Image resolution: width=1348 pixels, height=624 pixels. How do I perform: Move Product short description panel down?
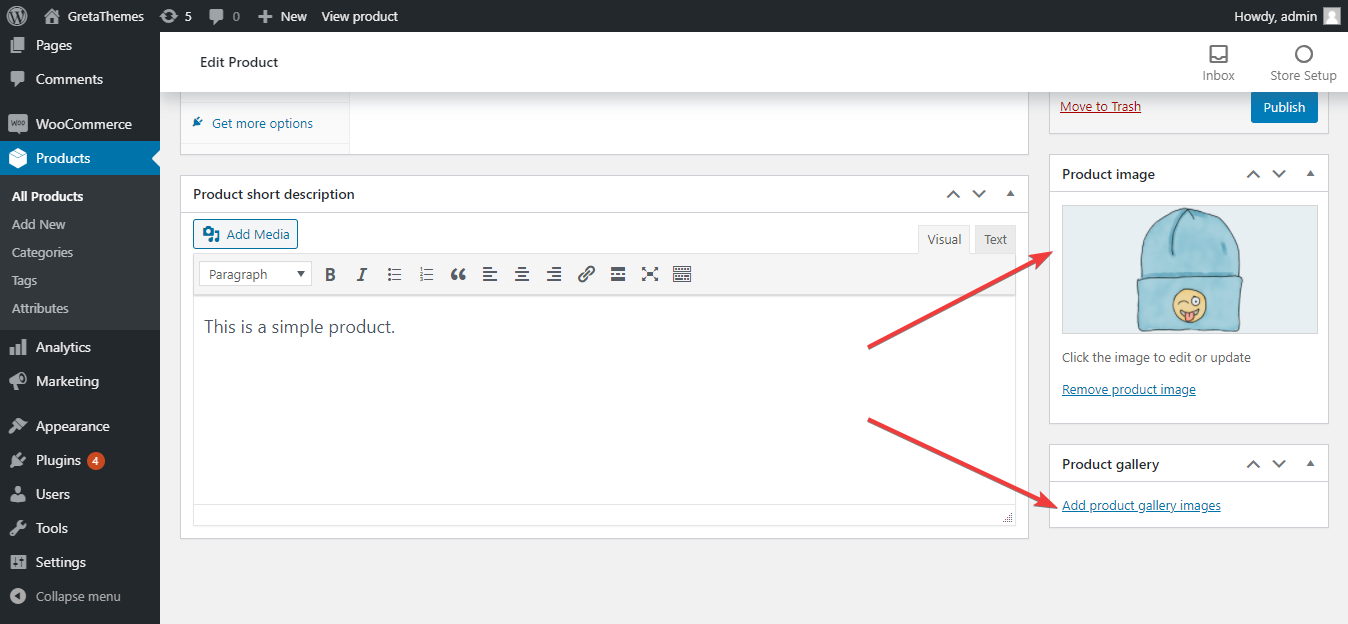[979, 194]
